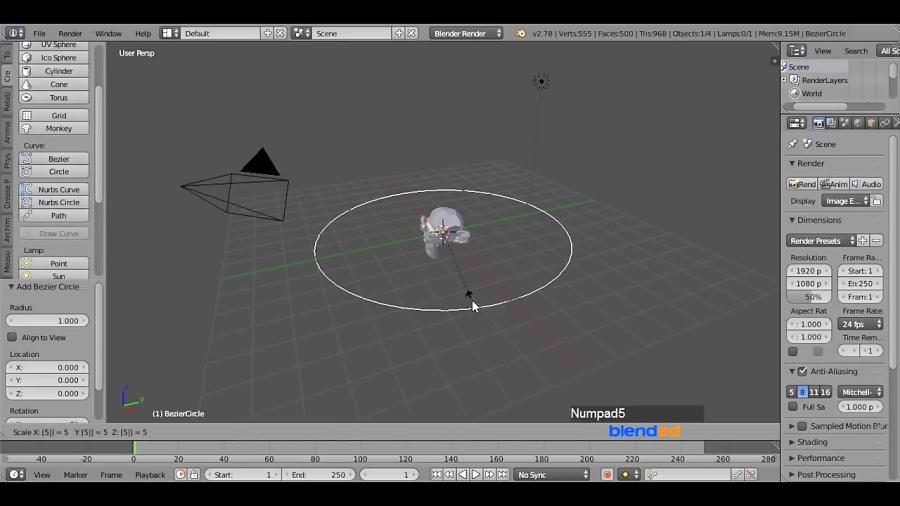Viewport: 900px width, 506px height.
Task: Click the Path curve icon
Action: coord(27,216)
